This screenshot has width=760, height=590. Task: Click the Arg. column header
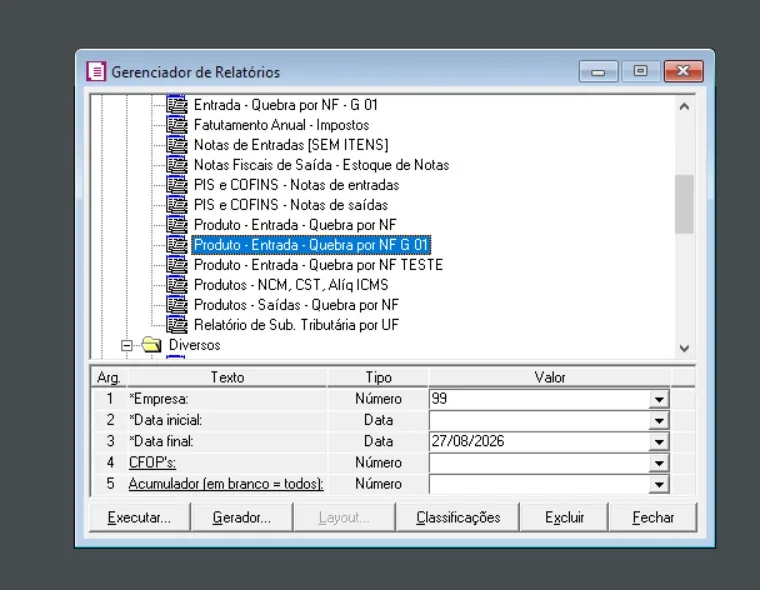[x=109, y=377]
